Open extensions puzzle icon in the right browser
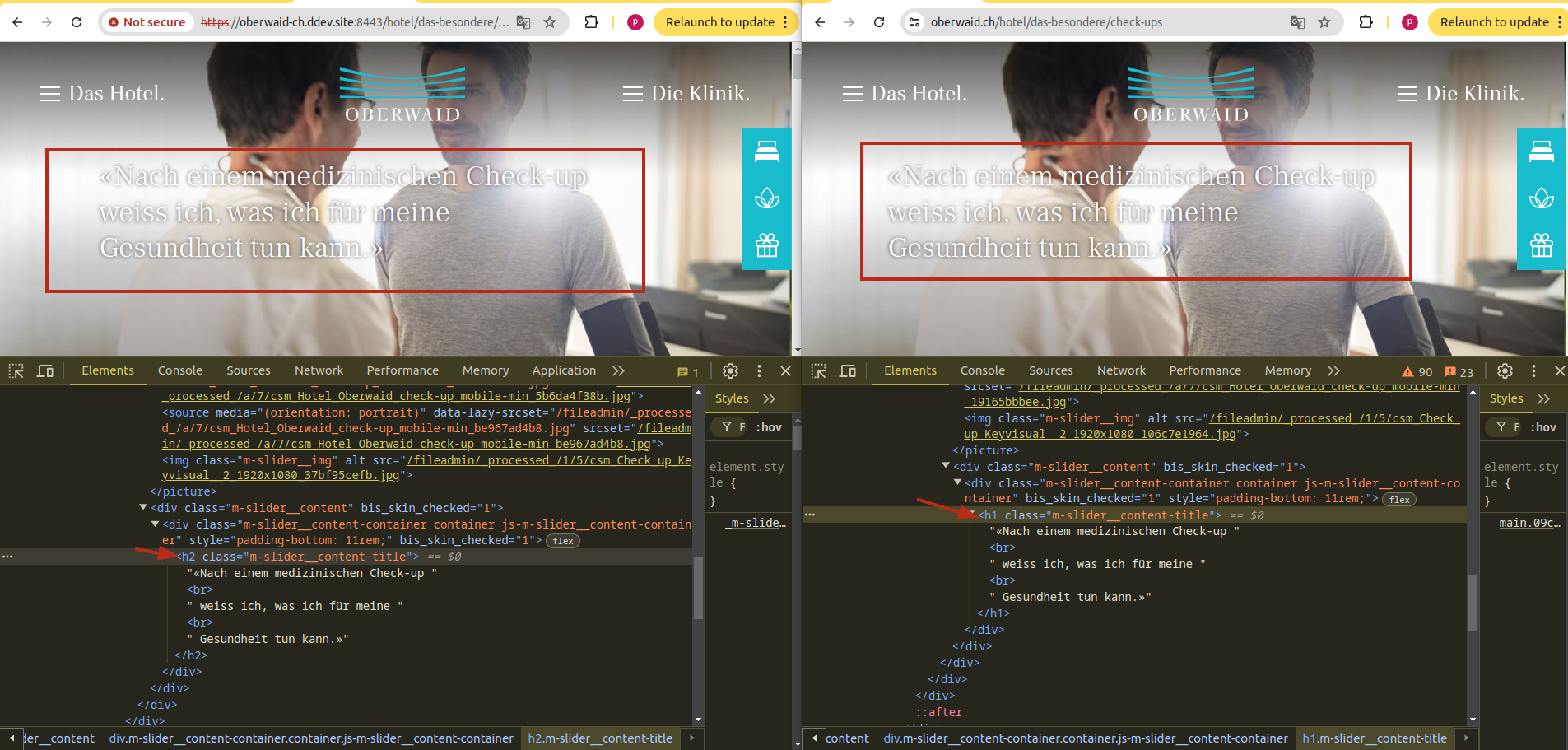 click(x=1366, y=22)
